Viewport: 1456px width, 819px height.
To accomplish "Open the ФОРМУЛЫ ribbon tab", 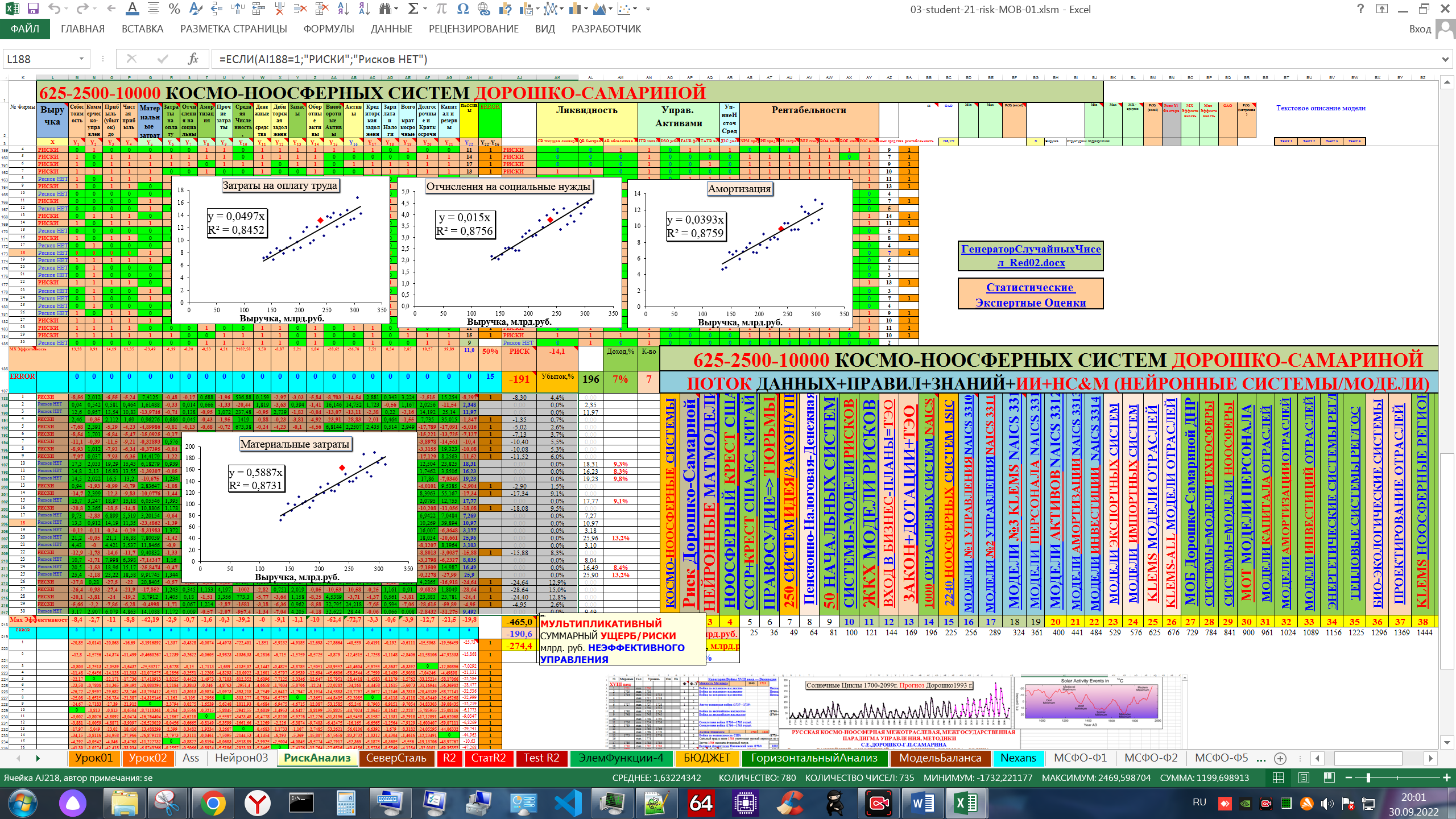I will 328,28.
